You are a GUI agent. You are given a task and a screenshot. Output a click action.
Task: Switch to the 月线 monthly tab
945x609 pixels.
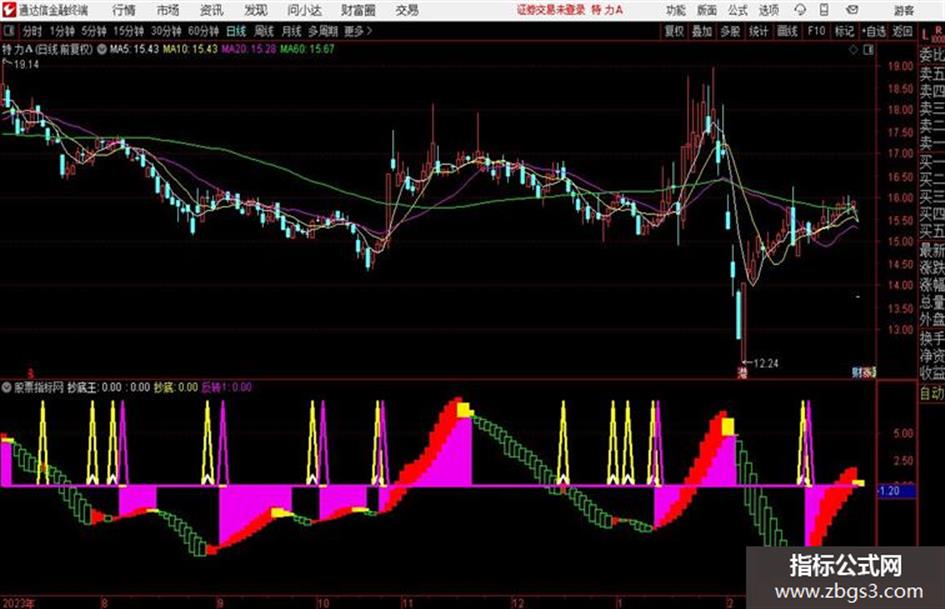(292, 31)
